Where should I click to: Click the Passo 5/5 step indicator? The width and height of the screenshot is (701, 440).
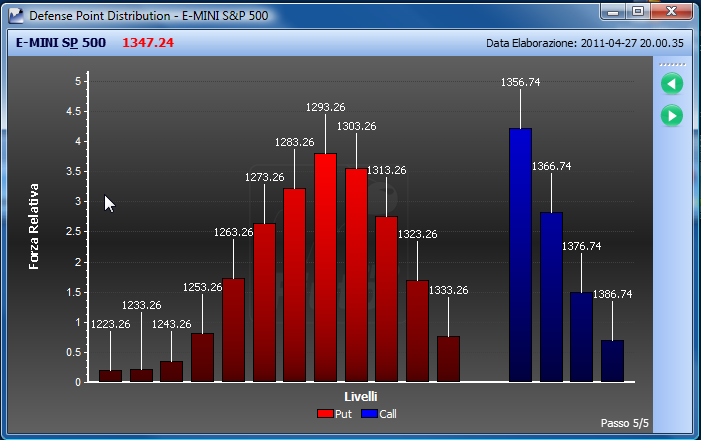pos(625,423)
